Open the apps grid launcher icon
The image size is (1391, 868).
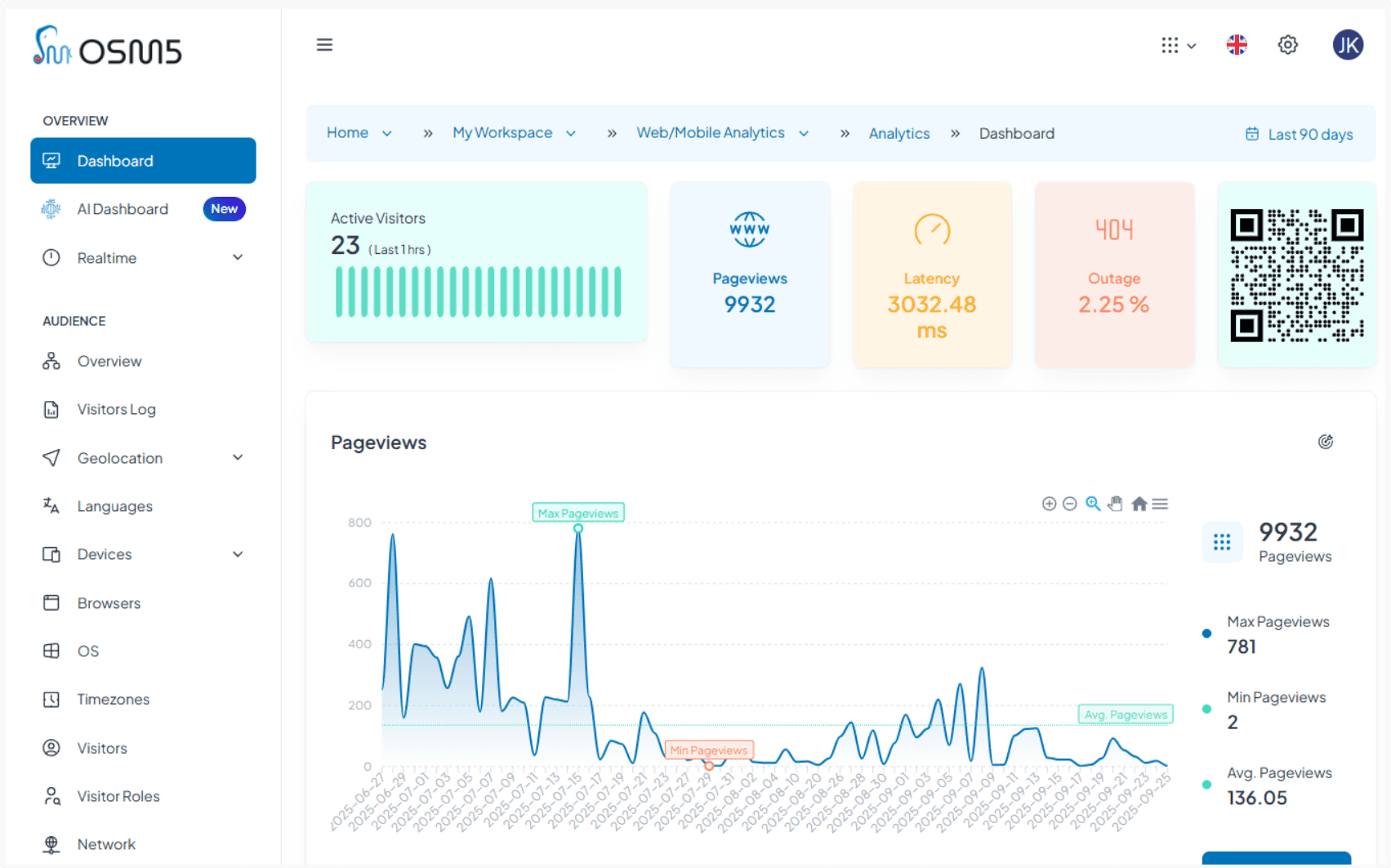1178,46
